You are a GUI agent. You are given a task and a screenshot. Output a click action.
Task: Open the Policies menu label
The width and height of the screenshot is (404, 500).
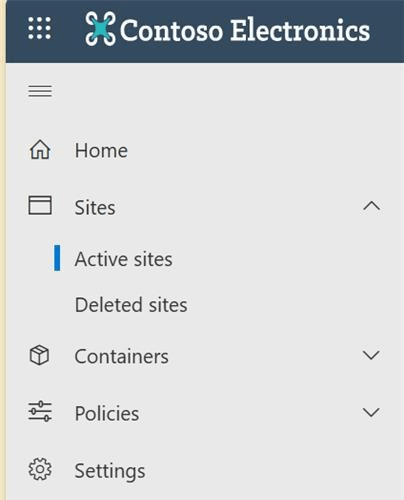point(107,414)
